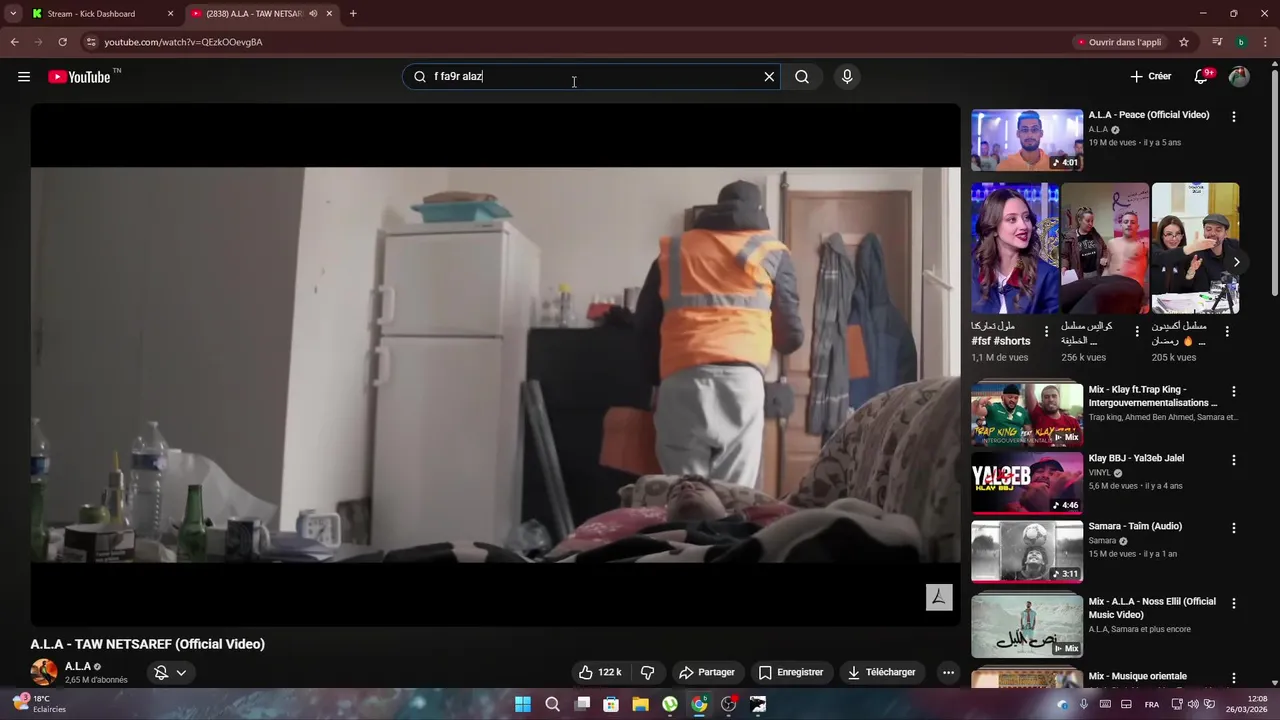
Task: Click Ouvrir dans l'appli chip
Action: tap(1119, 42)
